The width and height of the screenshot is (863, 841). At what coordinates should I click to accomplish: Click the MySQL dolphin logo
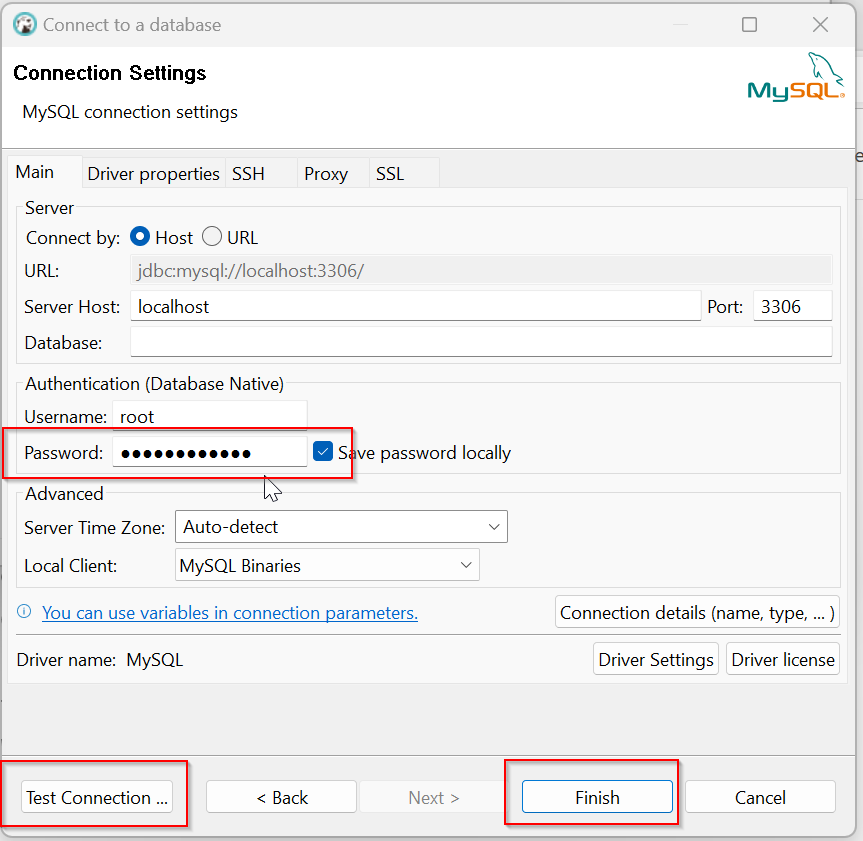pos(795,80)
